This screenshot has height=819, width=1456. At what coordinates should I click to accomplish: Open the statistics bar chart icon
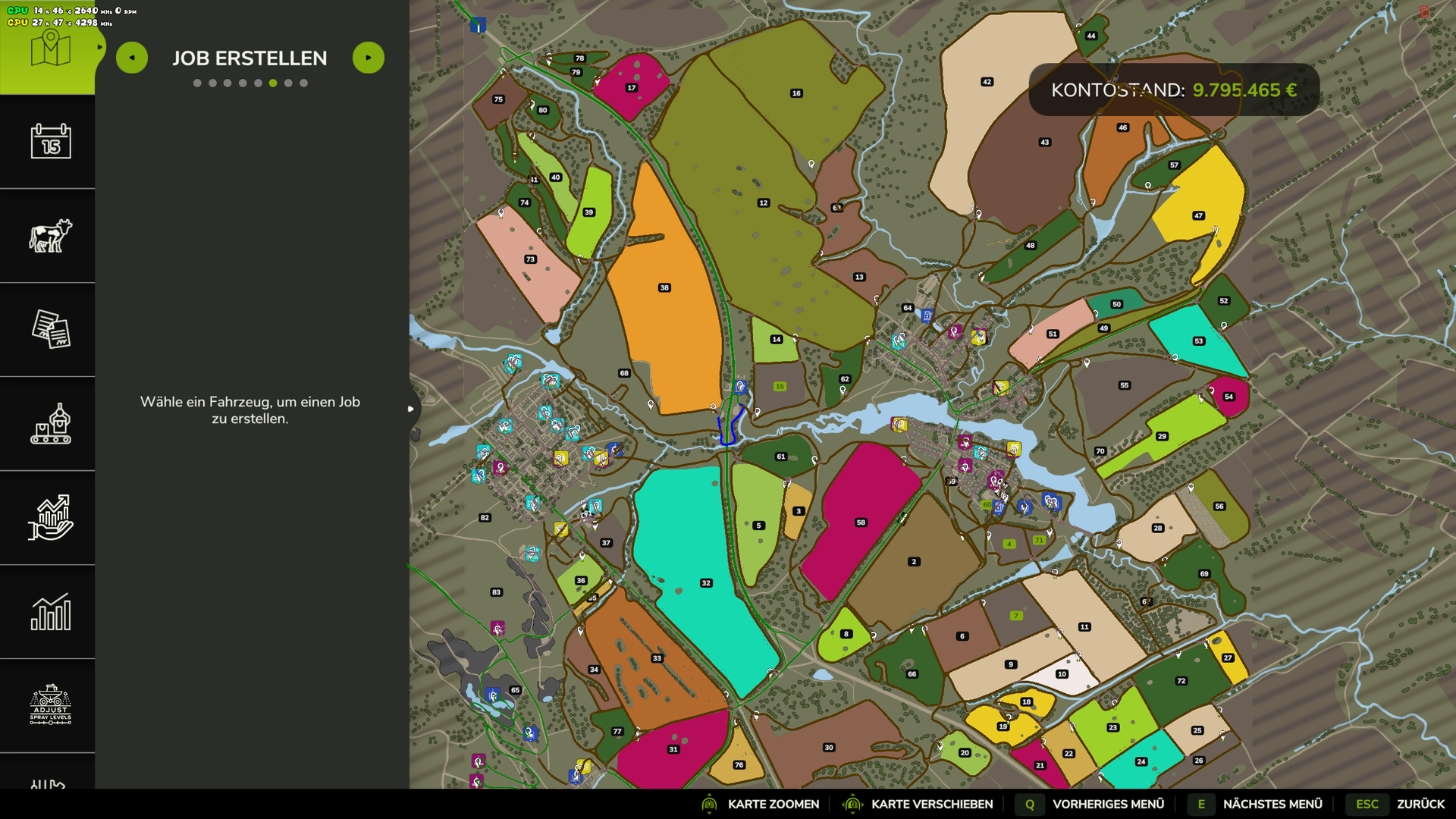tap(50, 611)
